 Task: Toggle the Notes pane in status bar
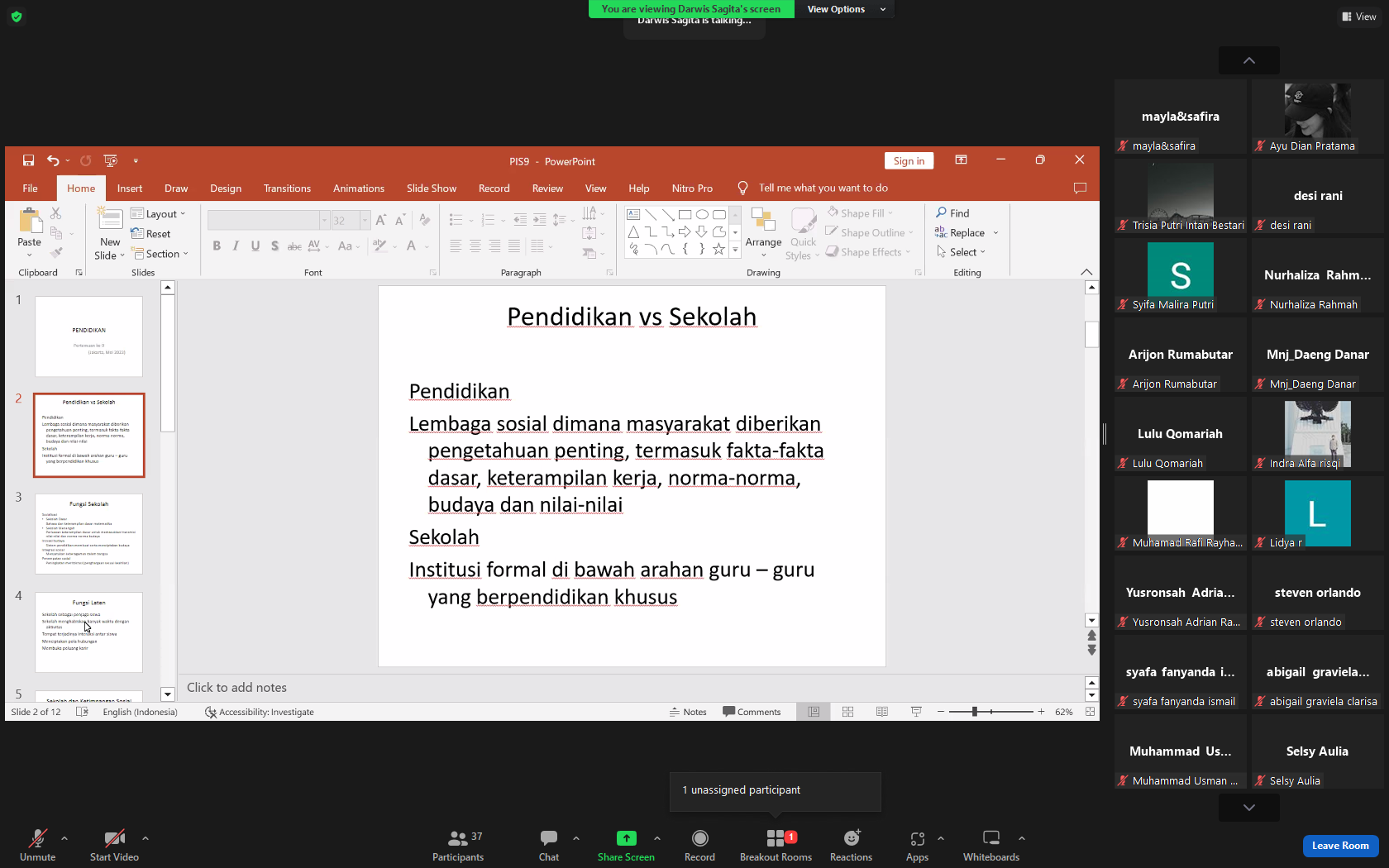pyautogui.click(x=688, y=712)
